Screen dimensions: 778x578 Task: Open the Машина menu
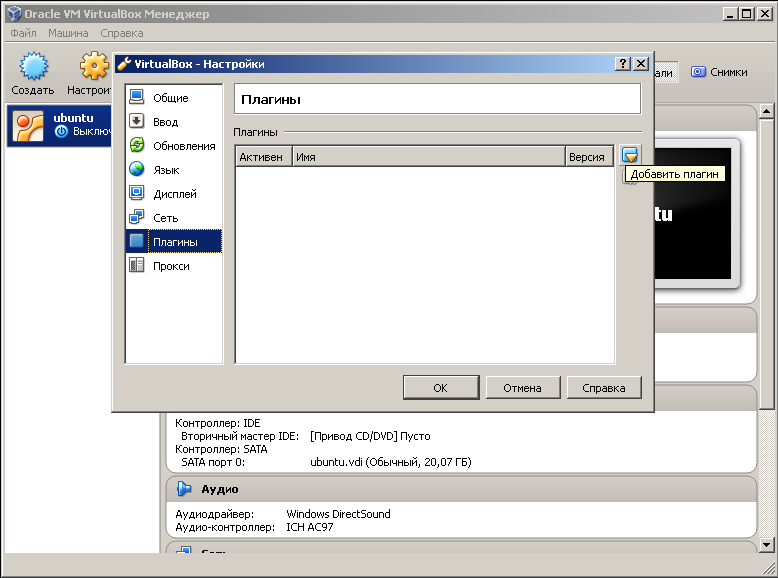click(x=68, y=33)
